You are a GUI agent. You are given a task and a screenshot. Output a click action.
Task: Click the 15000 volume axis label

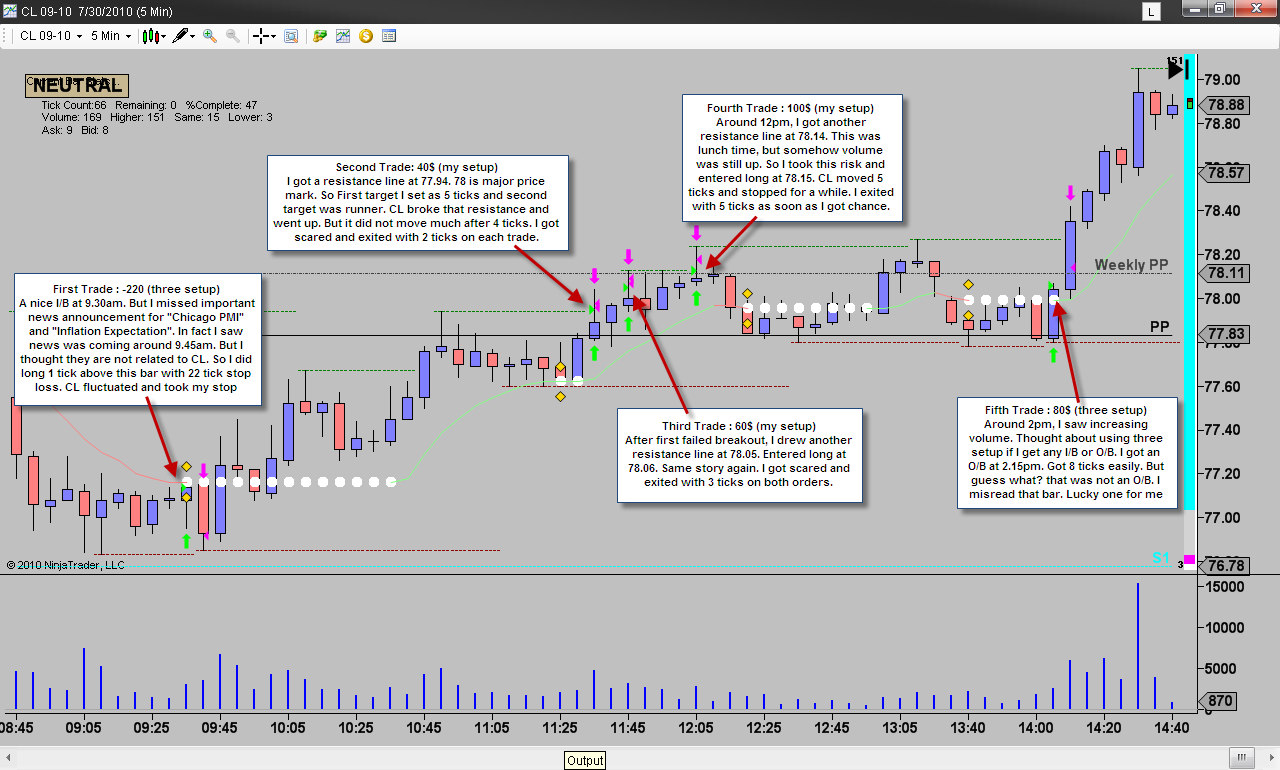[x=1225, y=587]
